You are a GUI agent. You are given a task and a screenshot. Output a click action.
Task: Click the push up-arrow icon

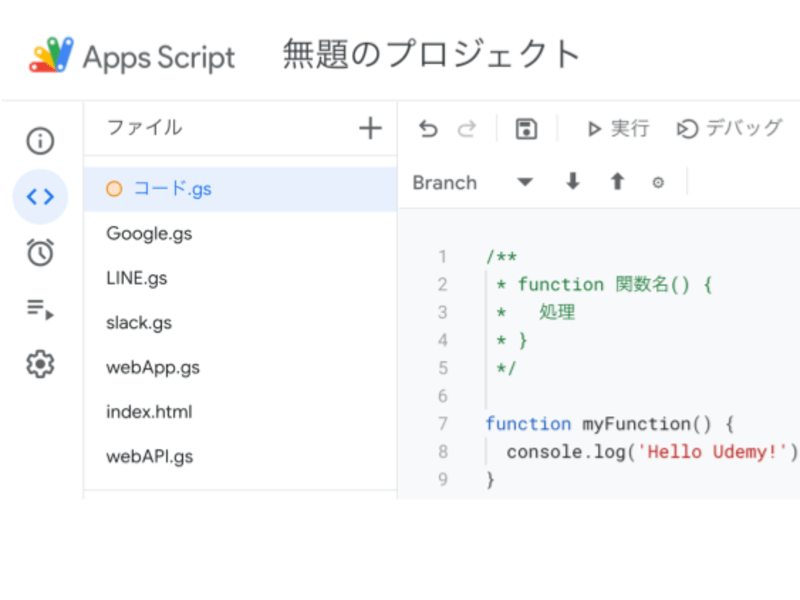point(617,182)
